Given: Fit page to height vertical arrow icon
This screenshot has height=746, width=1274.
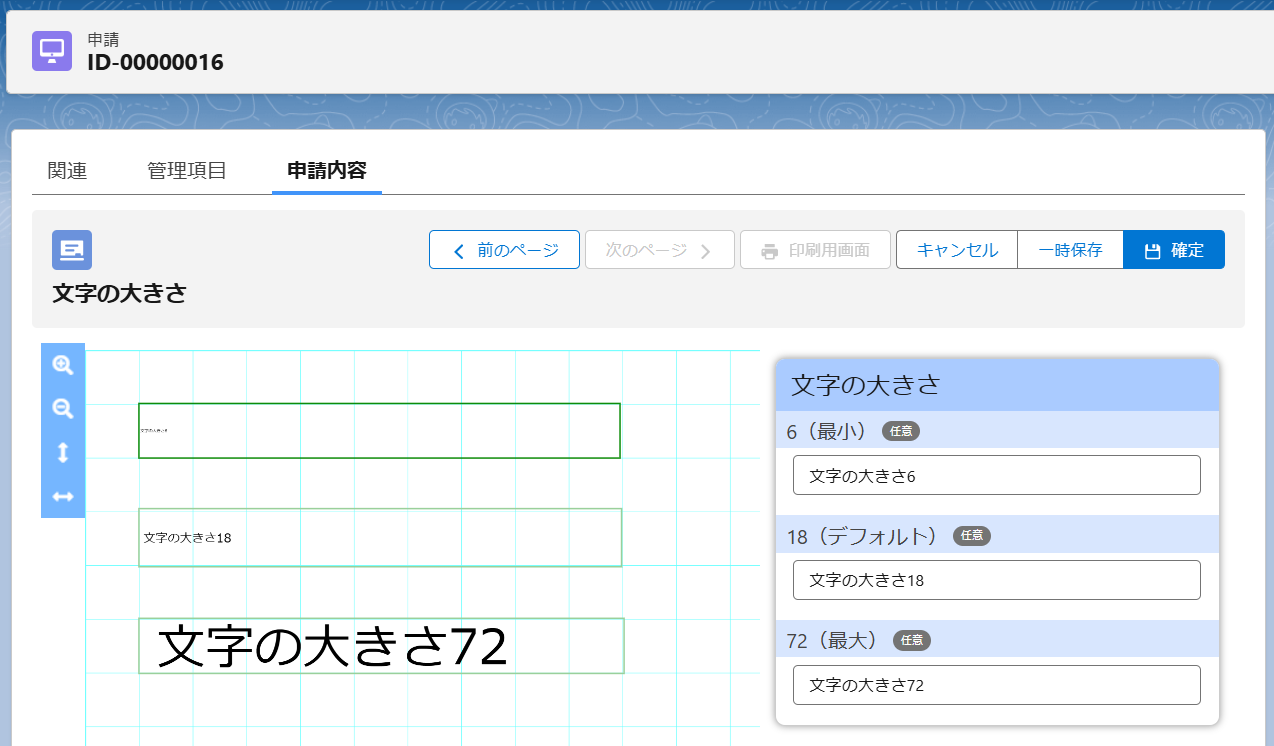Looking at the screenshot, I should tap(63, 453).
